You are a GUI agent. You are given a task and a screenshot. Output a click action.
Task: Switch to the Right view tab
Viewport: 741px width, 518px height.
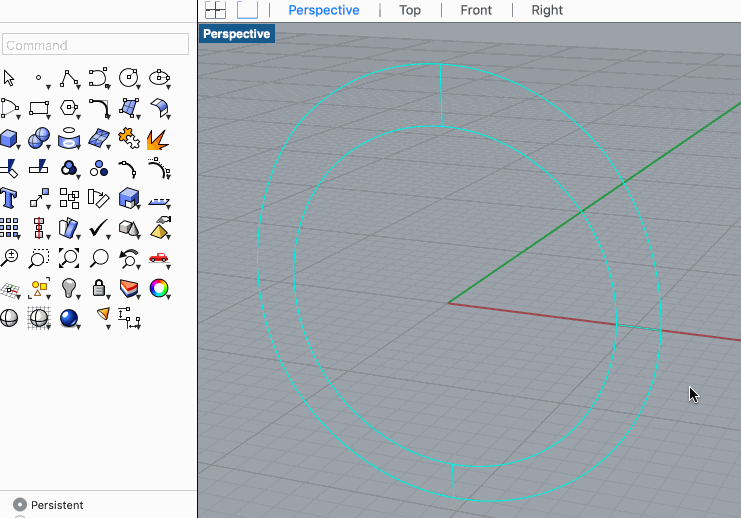[x=547, y=10]
